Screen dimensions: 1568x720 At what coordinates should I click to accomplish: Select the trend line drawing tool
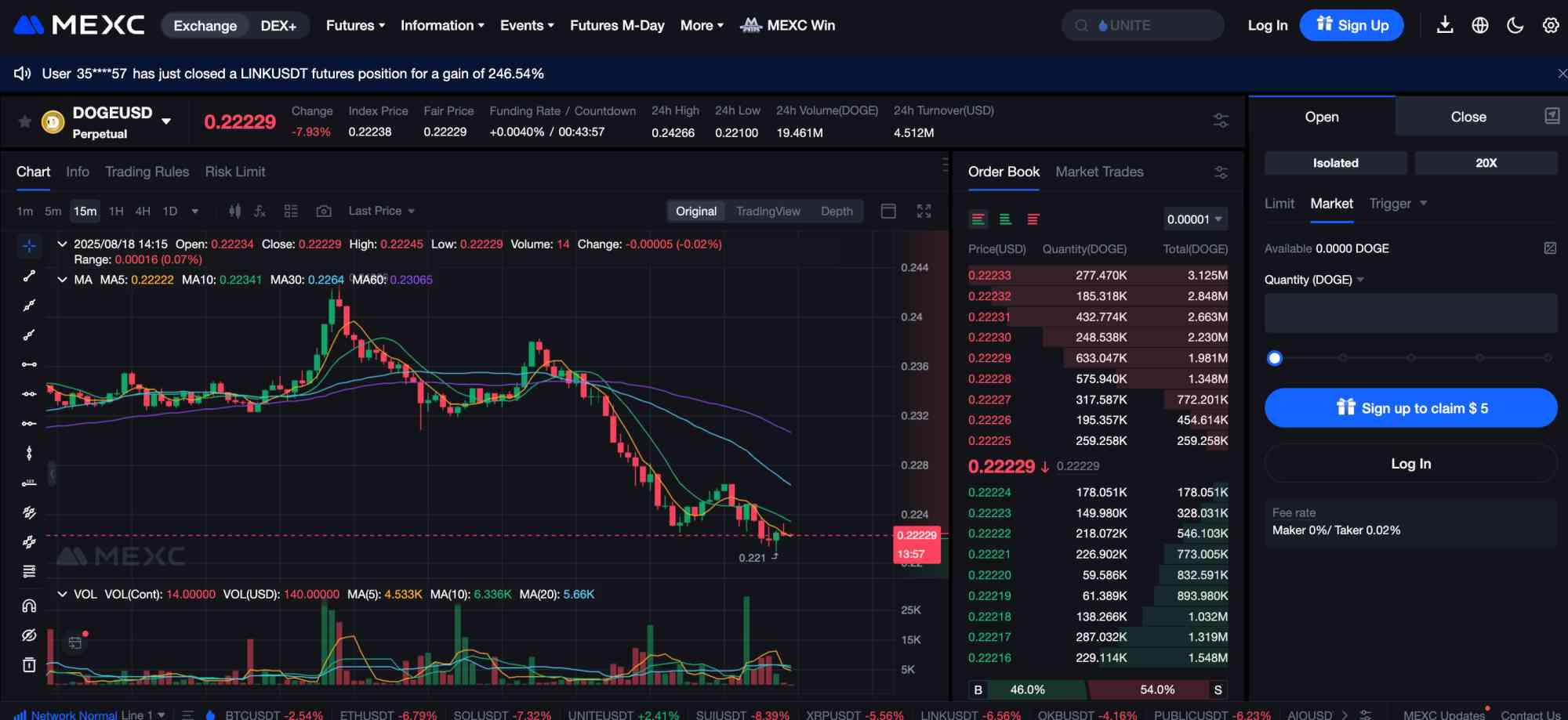29,276
